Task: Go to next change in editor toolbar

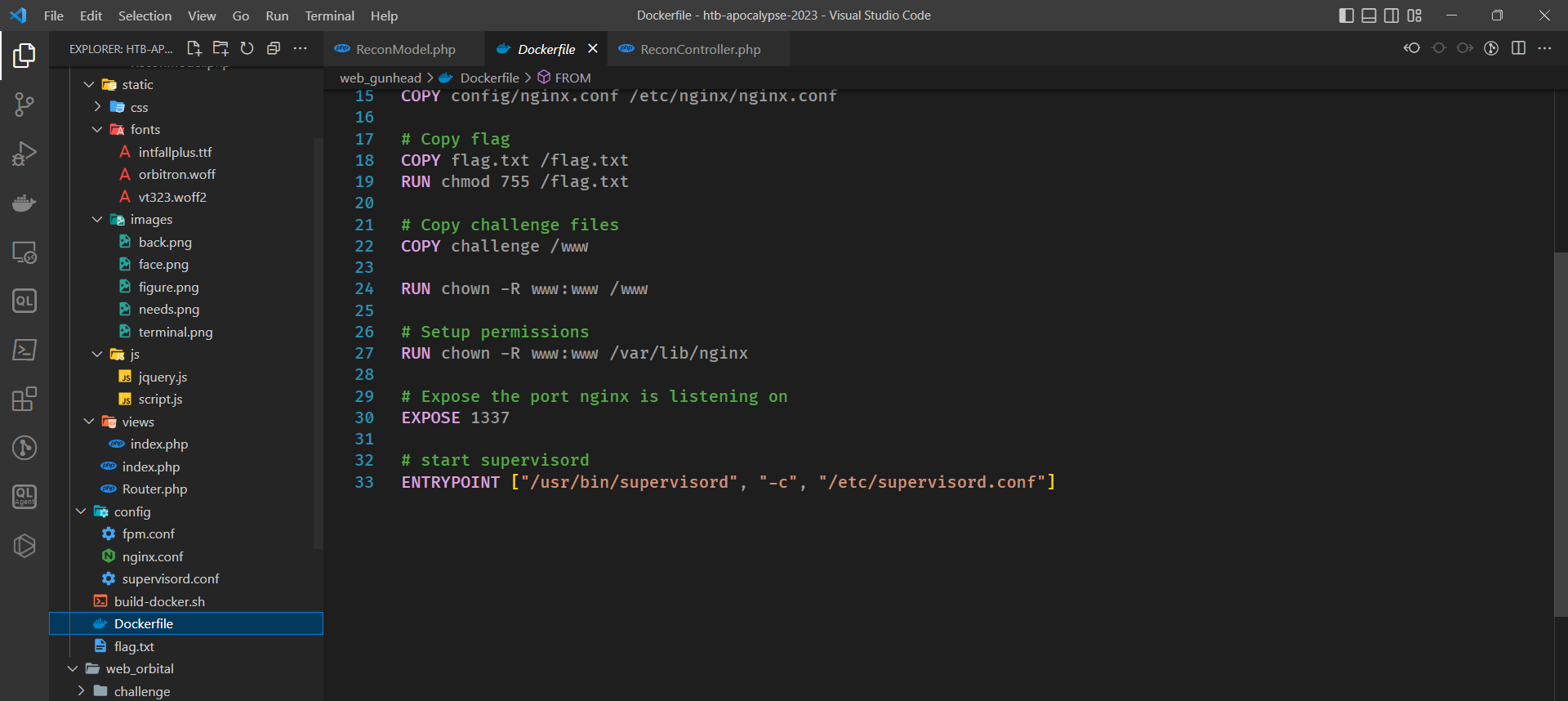Action: coord(1465,48)
